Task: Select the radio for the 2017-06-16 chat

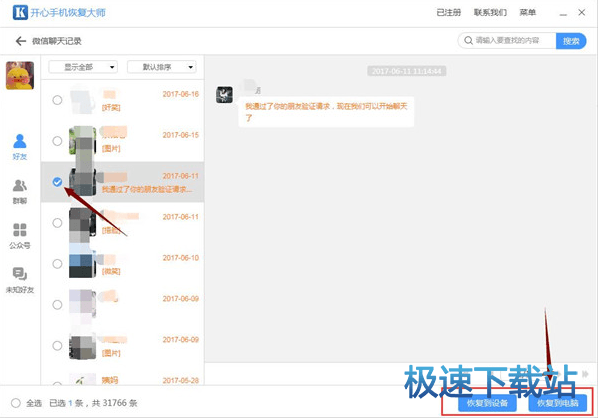Action: [x=57, y=100]
